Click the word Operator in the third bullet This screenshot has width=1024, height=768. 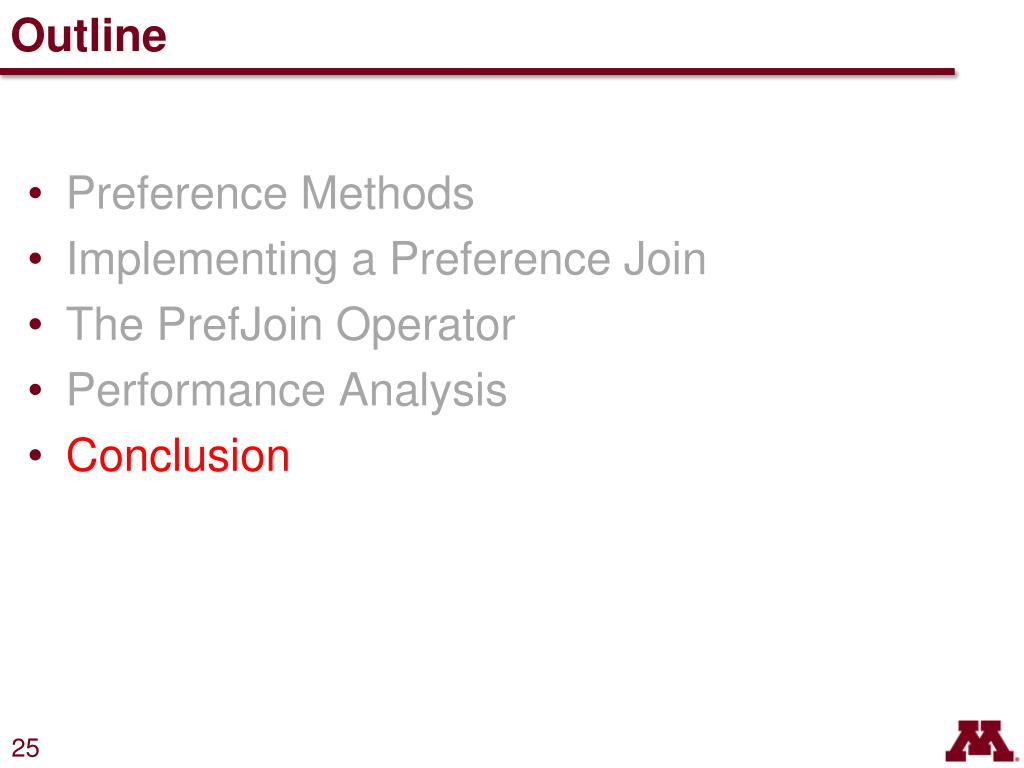[426, 326]
